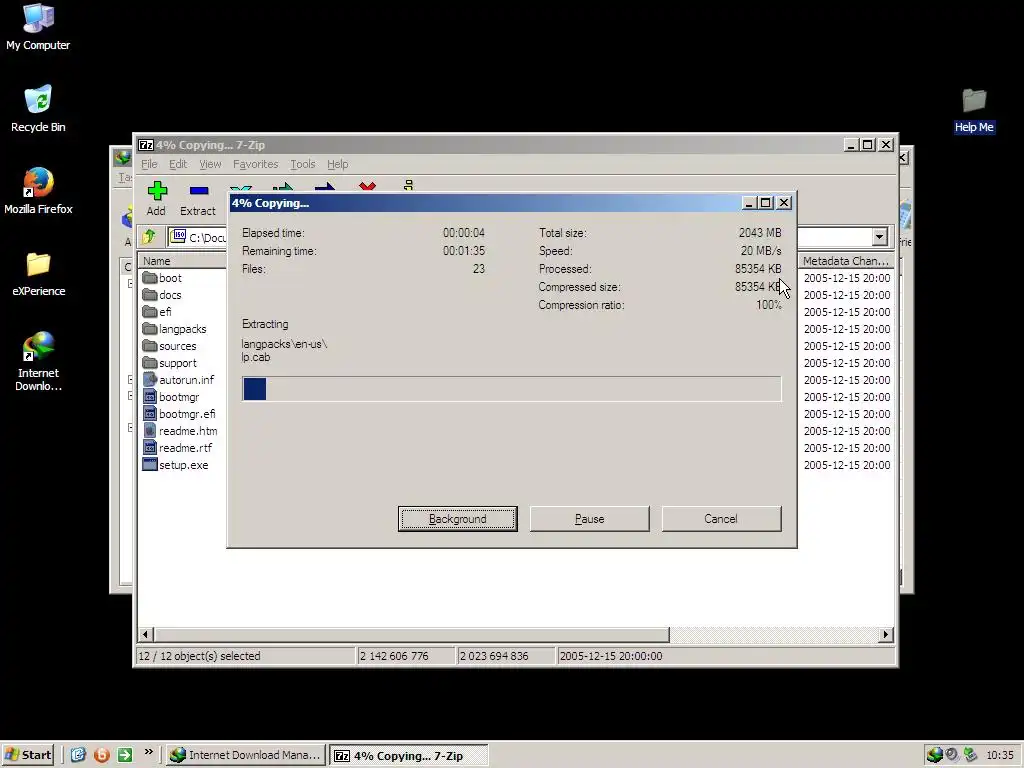Image resolution: width=1024 pixels, height=768 pixels.
Task: Select the setup.exe file
Action: (x=175, y=465)
